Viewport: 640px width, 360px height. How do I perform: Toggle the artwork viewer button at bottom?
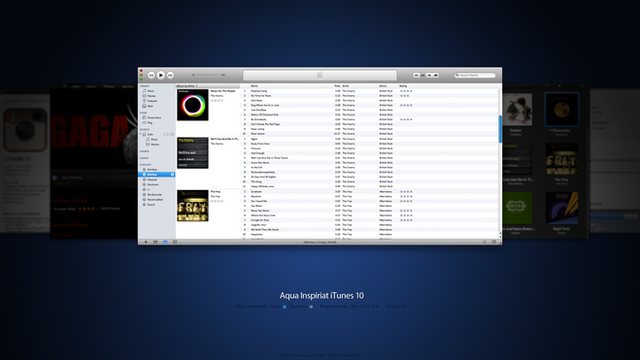175,242
